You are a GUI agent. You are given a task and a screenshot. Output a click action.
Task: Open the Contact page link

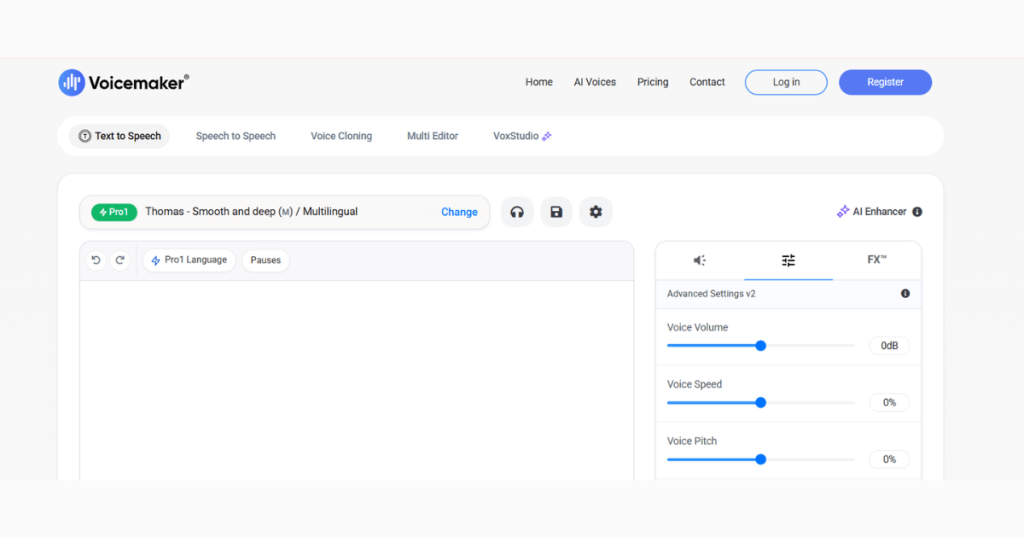coord(707,82)
